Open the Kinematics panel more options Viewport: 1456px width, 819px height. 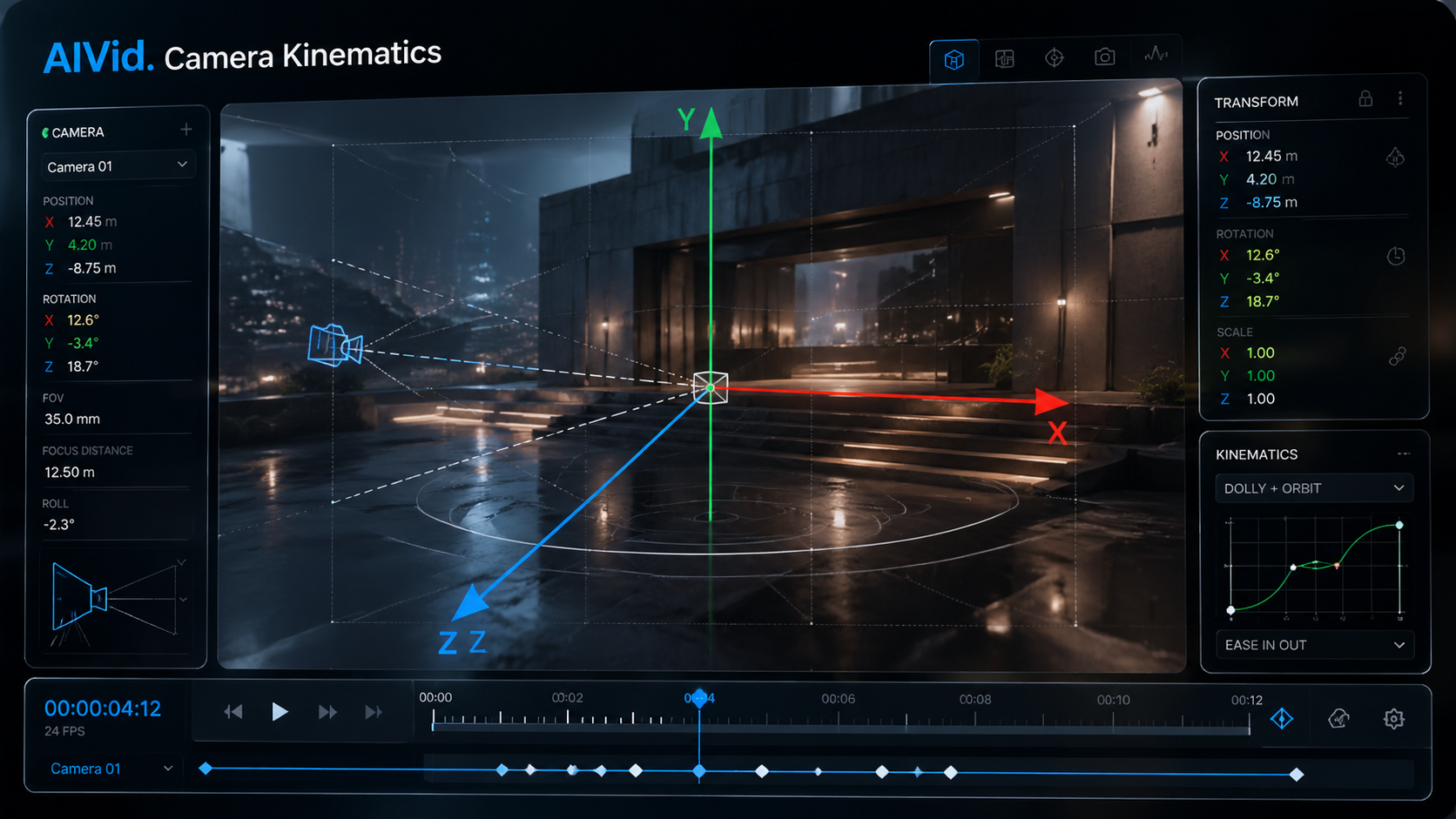(x=1404, y=453)
